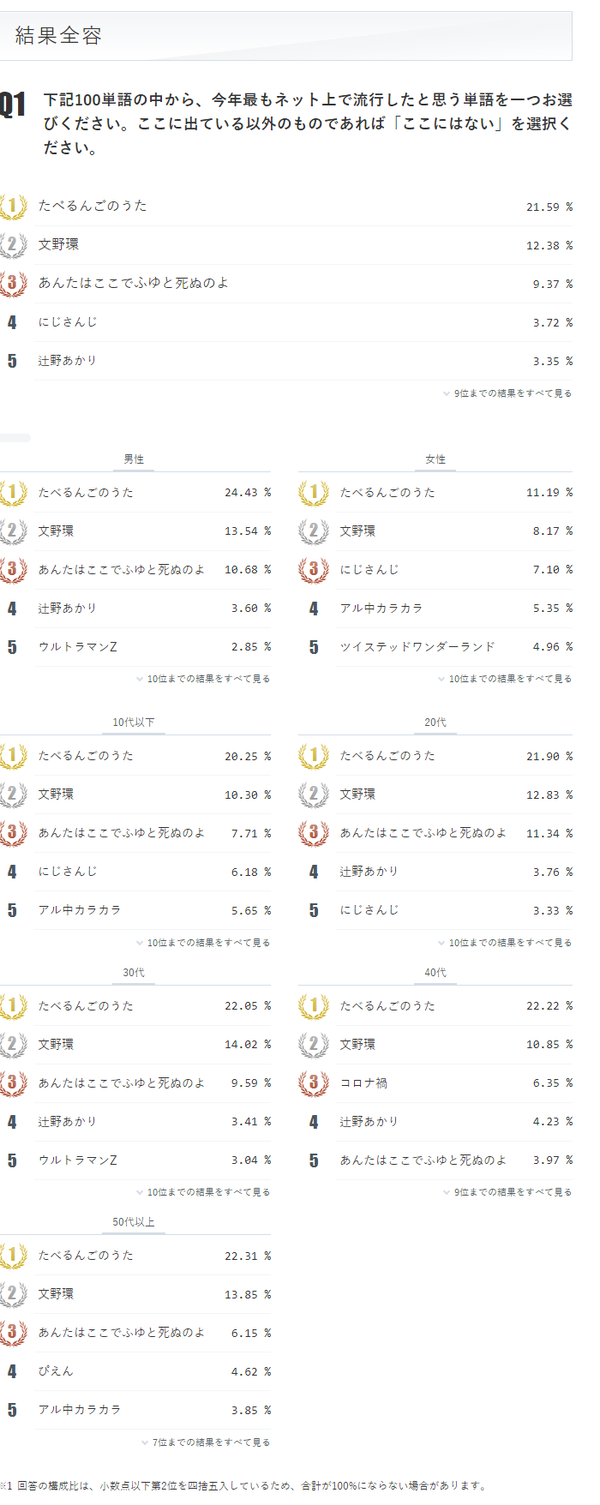Click the silver rank 2 medal under 10代以下
The image size is (600, 1505).
pyautogui.click(x=12, y=795)
